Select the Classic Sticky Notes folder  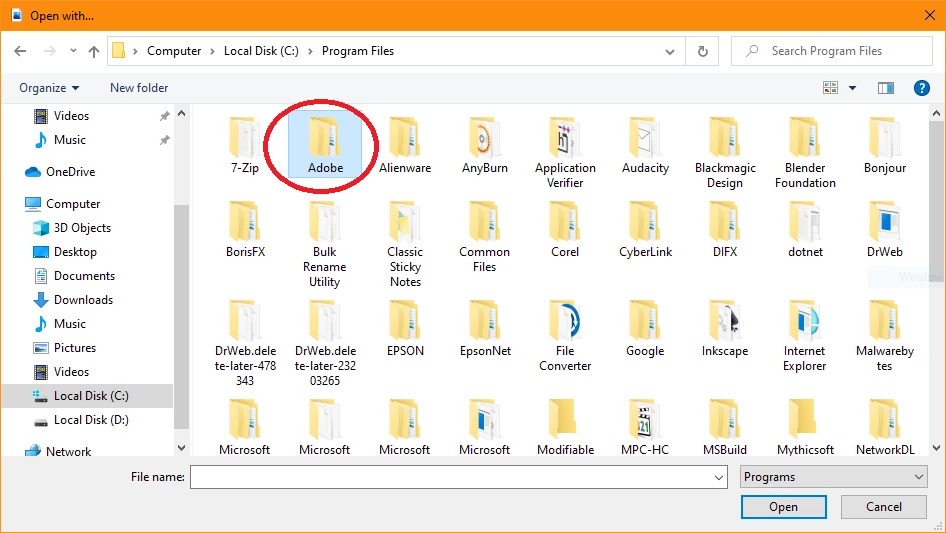click(x=405, y=244)
